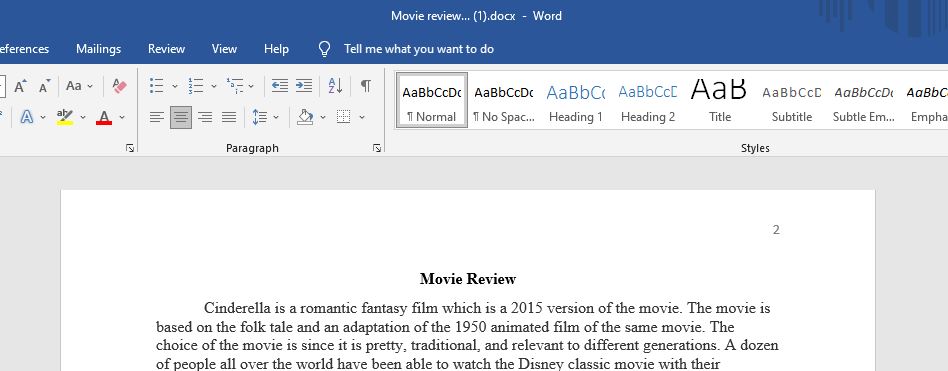Open bullet library dropdown arrow

[175, 86]
